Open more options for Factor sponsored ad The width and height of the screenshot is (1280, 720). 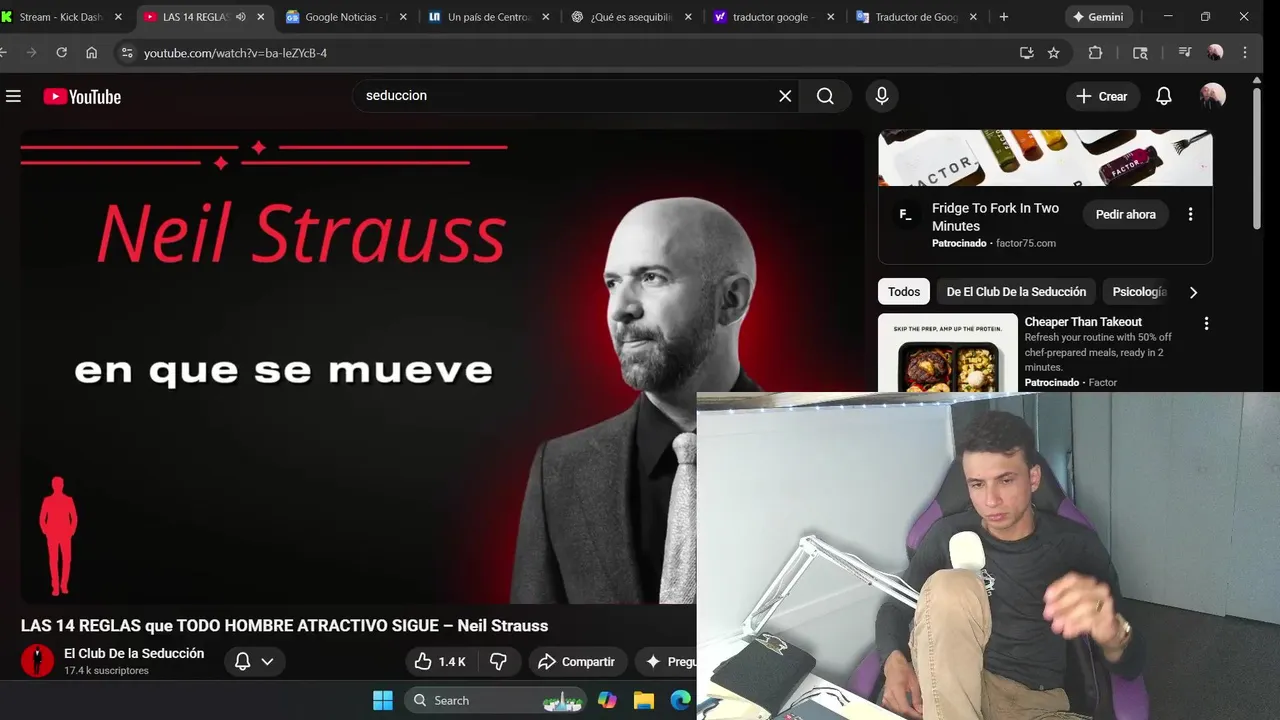(1190, 214)
